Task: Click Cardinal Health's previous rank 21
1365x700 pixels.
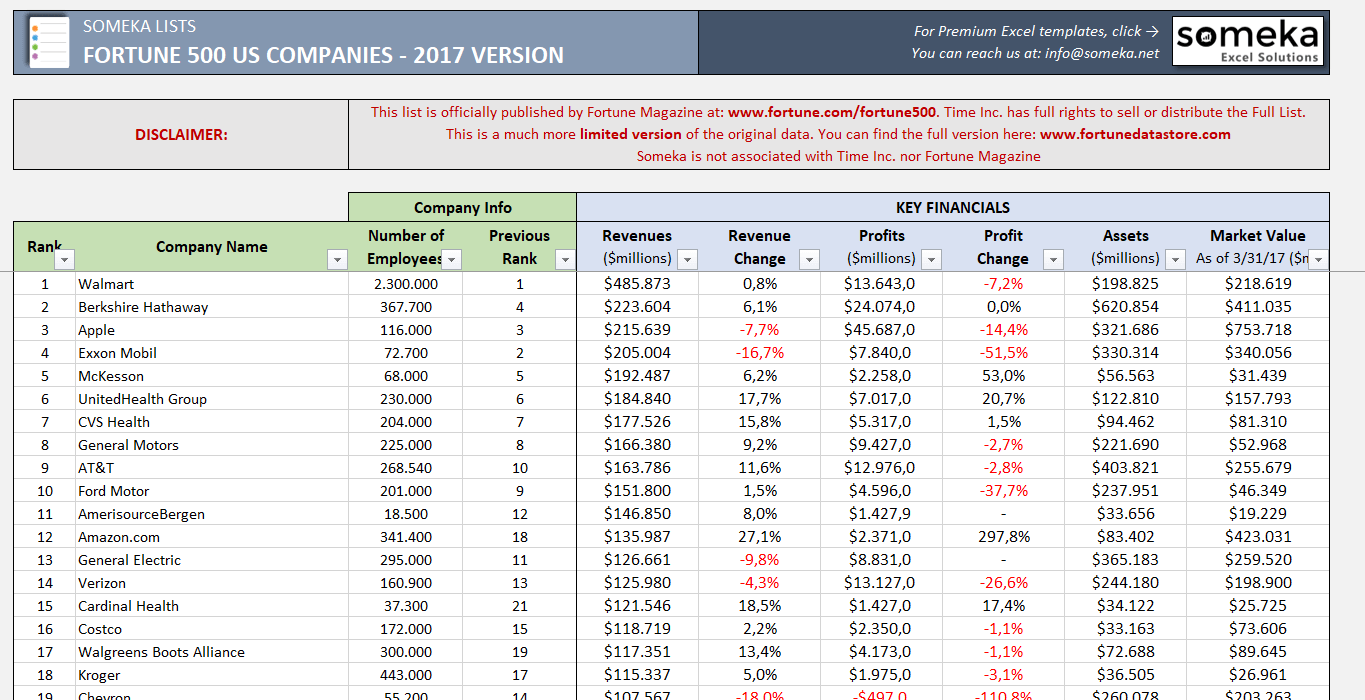Action: point(520,606)
